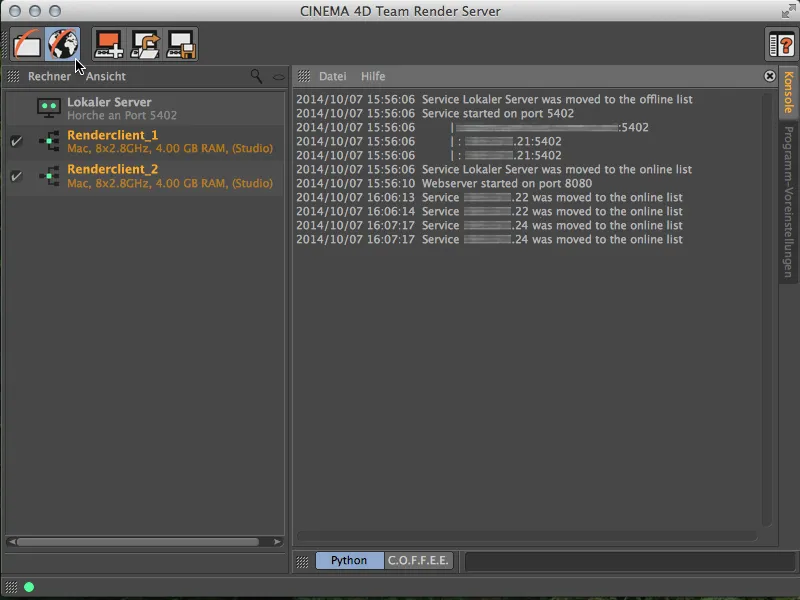The image size is (800, 600).
Task: Open the Datei menu in the console
Action: tap(332, 76)
